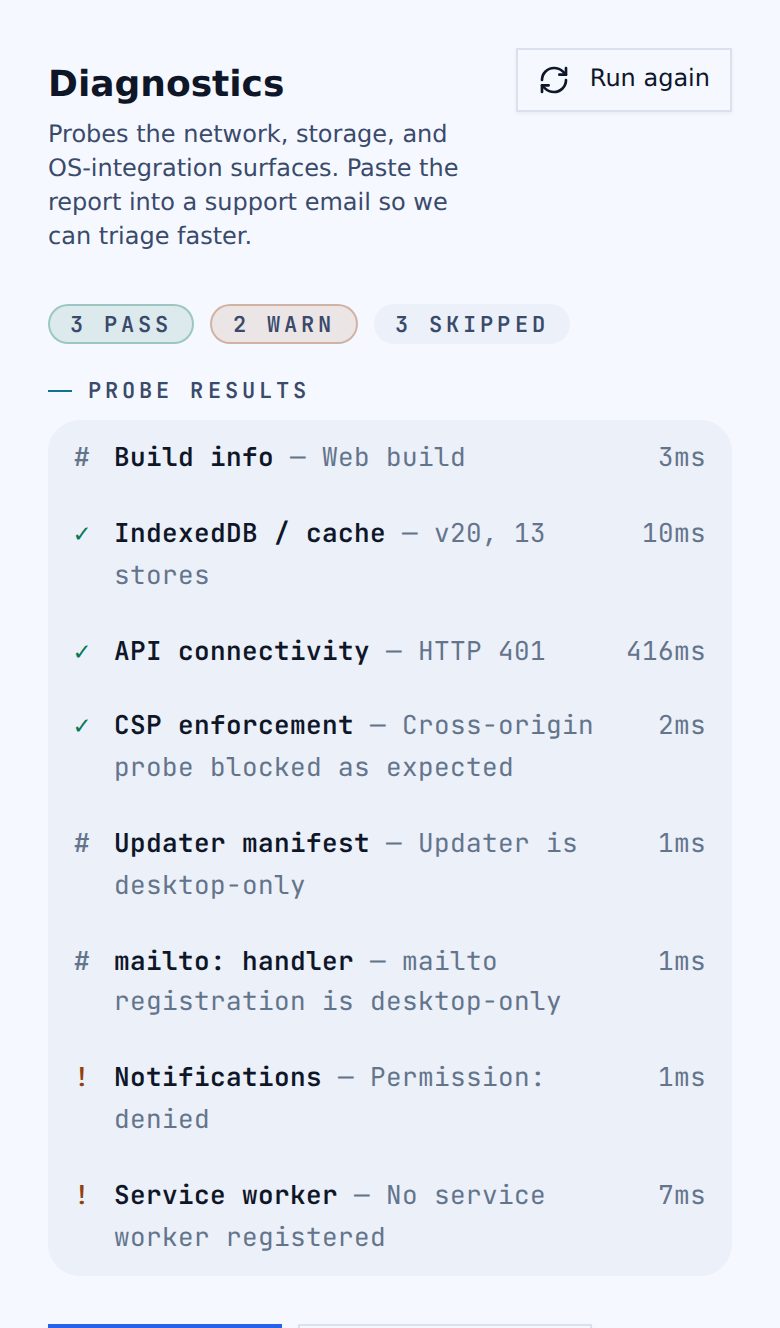Click the hash icon beside Updater manifest

pos(82,843)
